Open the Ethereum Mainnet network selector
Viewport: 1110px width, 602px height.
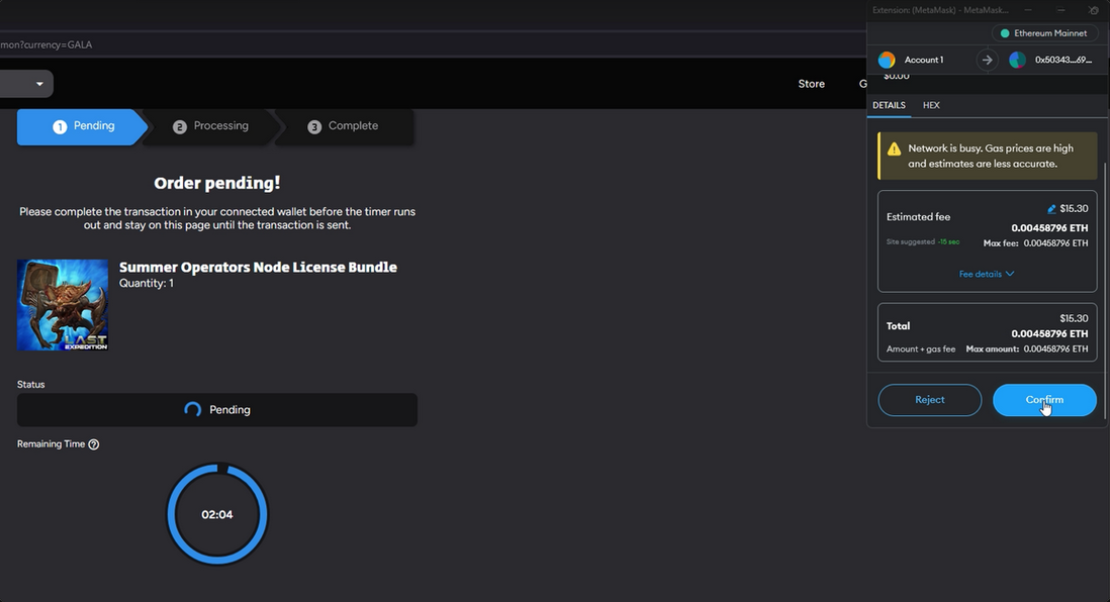click(x=1044, y=33)
